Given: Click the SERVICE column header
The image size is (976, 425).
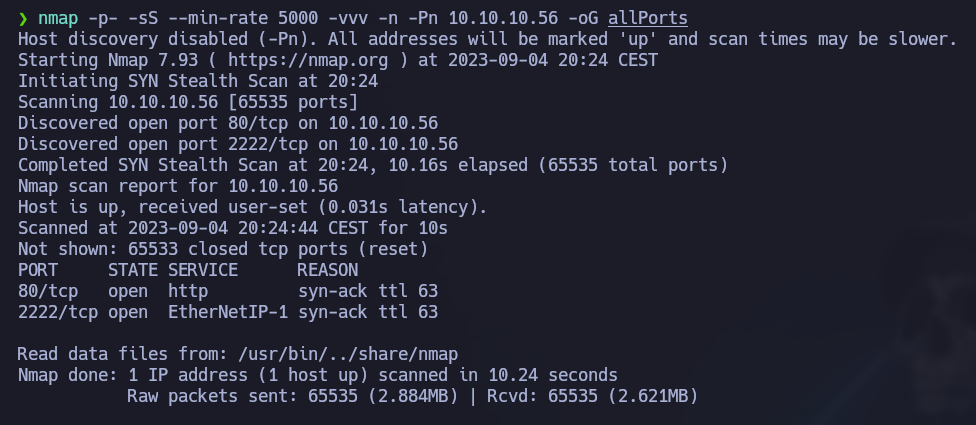Looking at the screenshot, I should [203, 270].
